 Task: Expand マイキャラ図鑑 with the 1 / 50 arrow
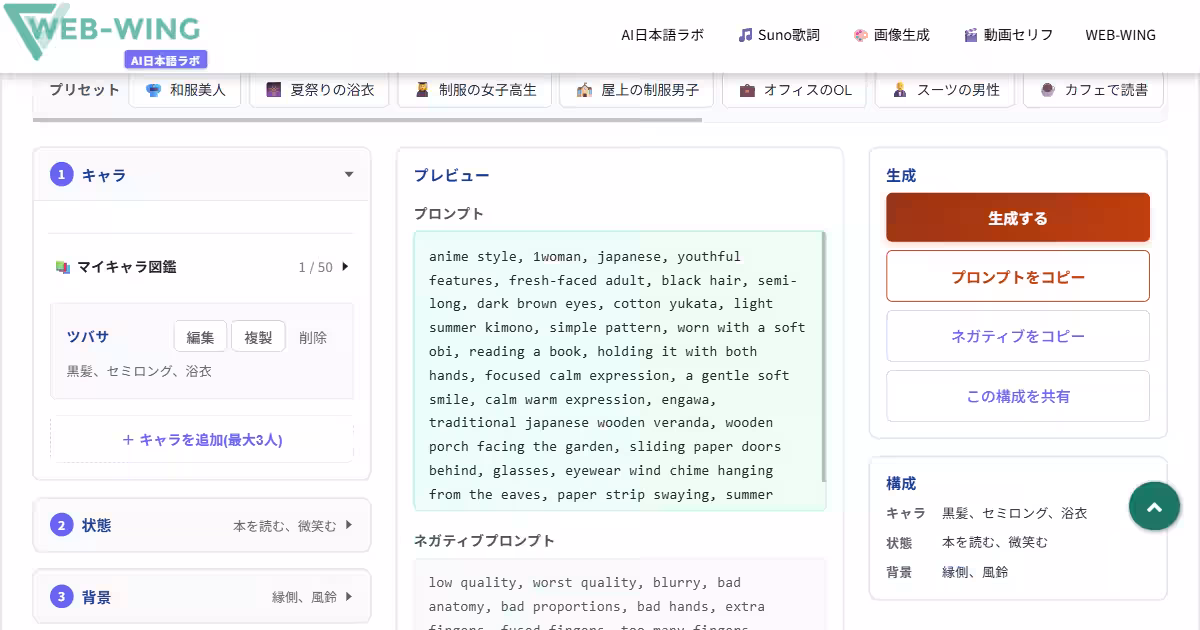coord(345,267)
